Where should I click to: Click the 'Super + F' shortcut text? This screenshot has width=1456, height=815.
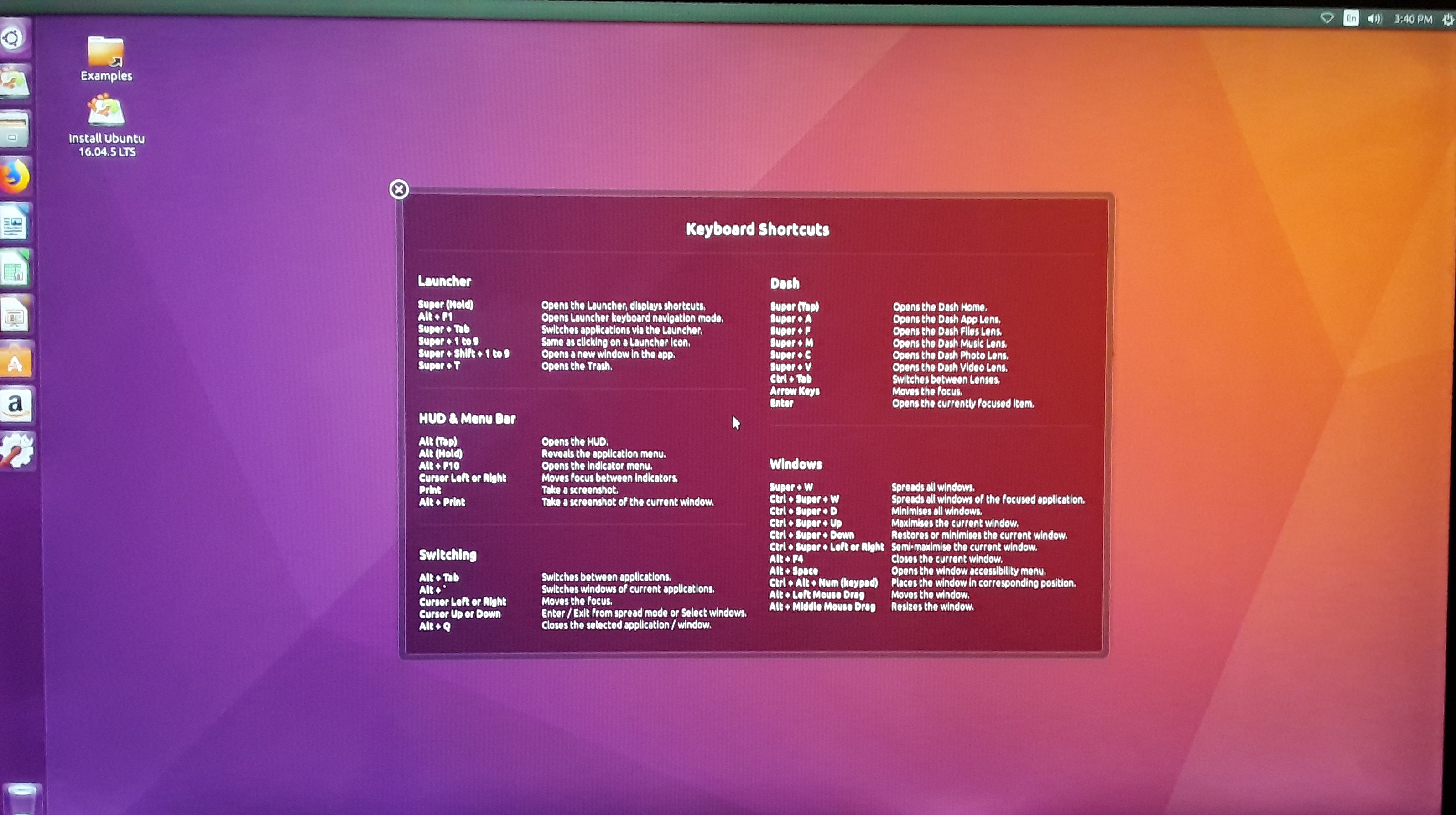tap(790, 331)
